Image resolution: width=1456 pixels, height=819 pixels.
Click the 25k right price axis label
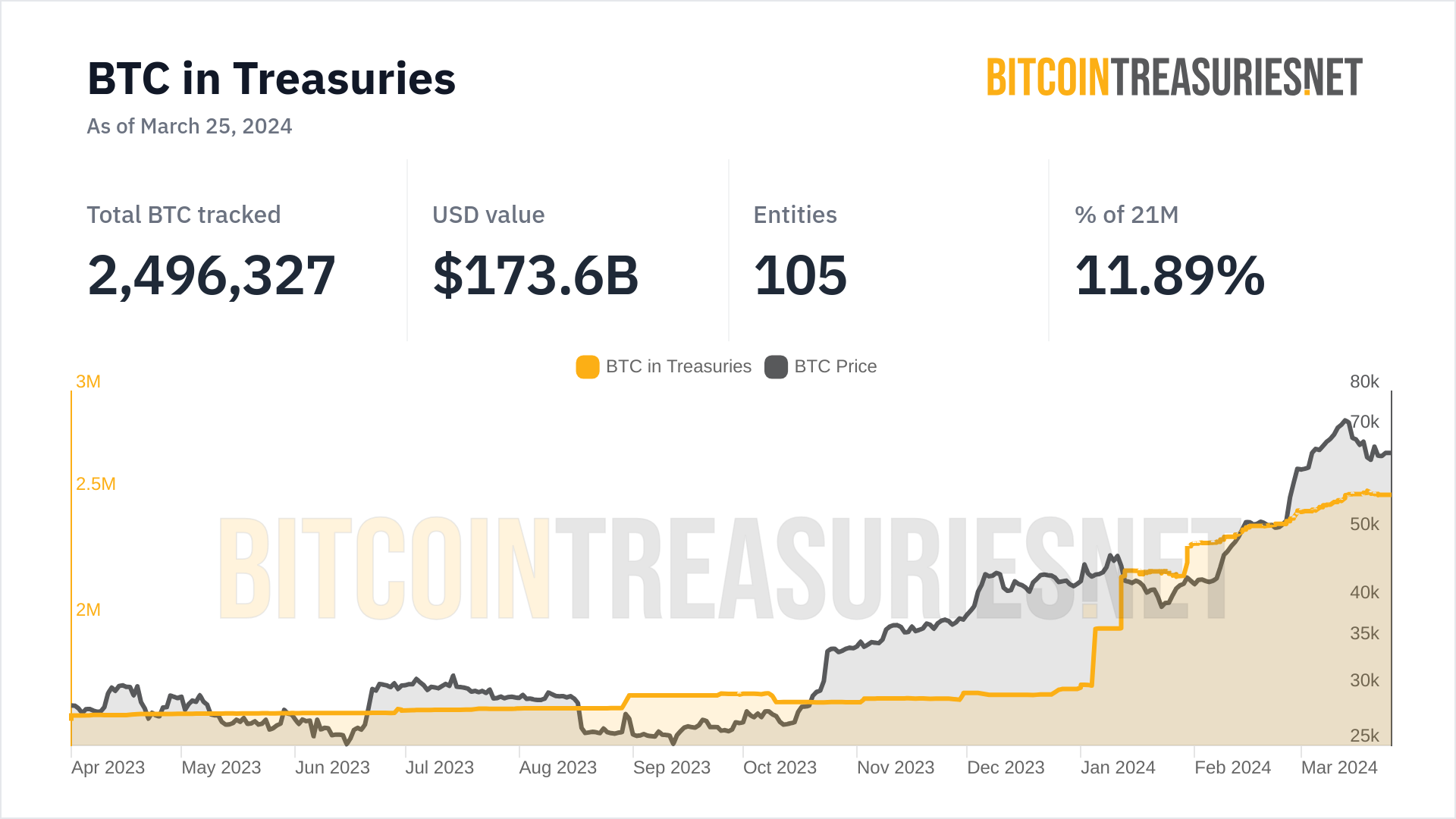click(1364, 736)
